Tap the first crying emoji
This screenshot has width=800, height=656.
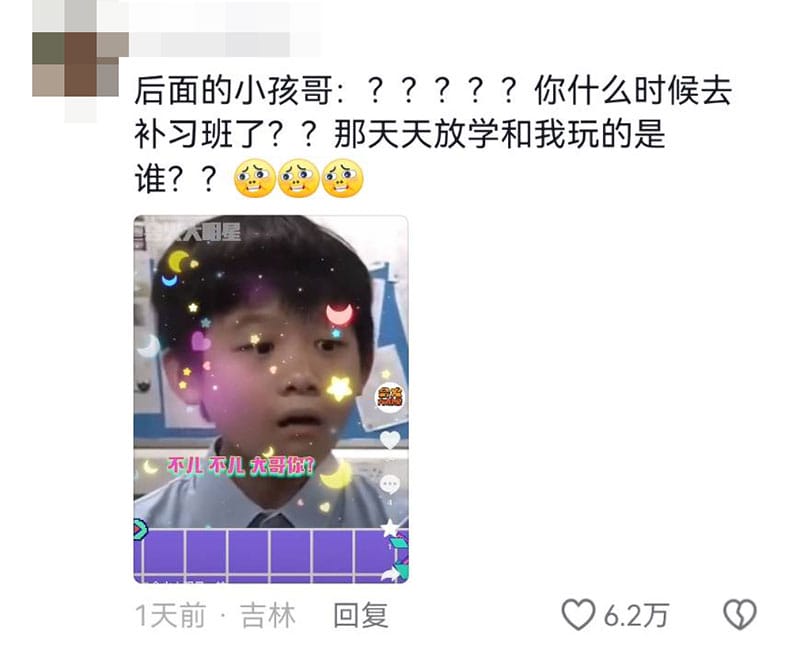click(x=254, y=179)
